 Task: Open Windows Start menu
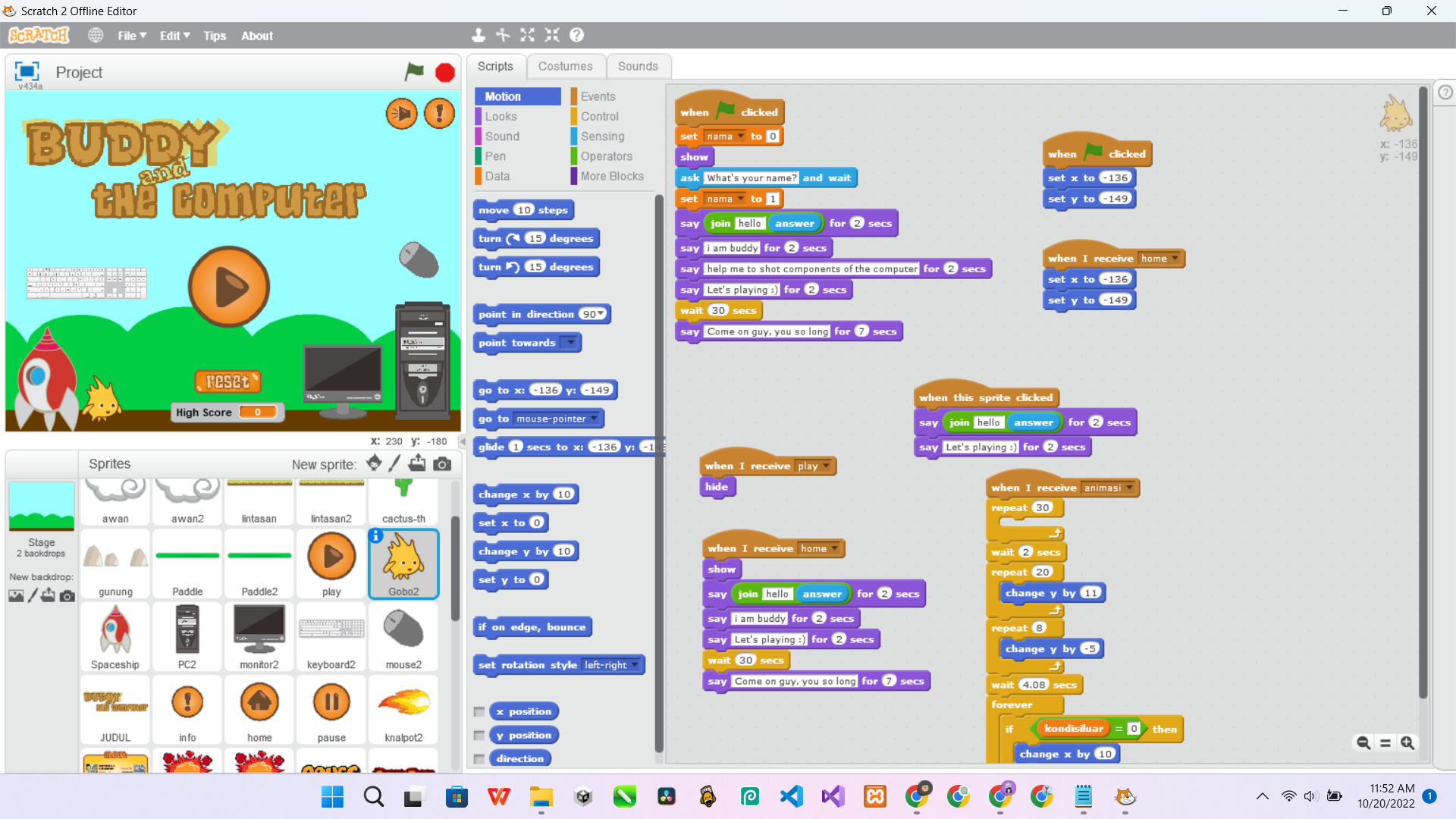click(332, 796)
